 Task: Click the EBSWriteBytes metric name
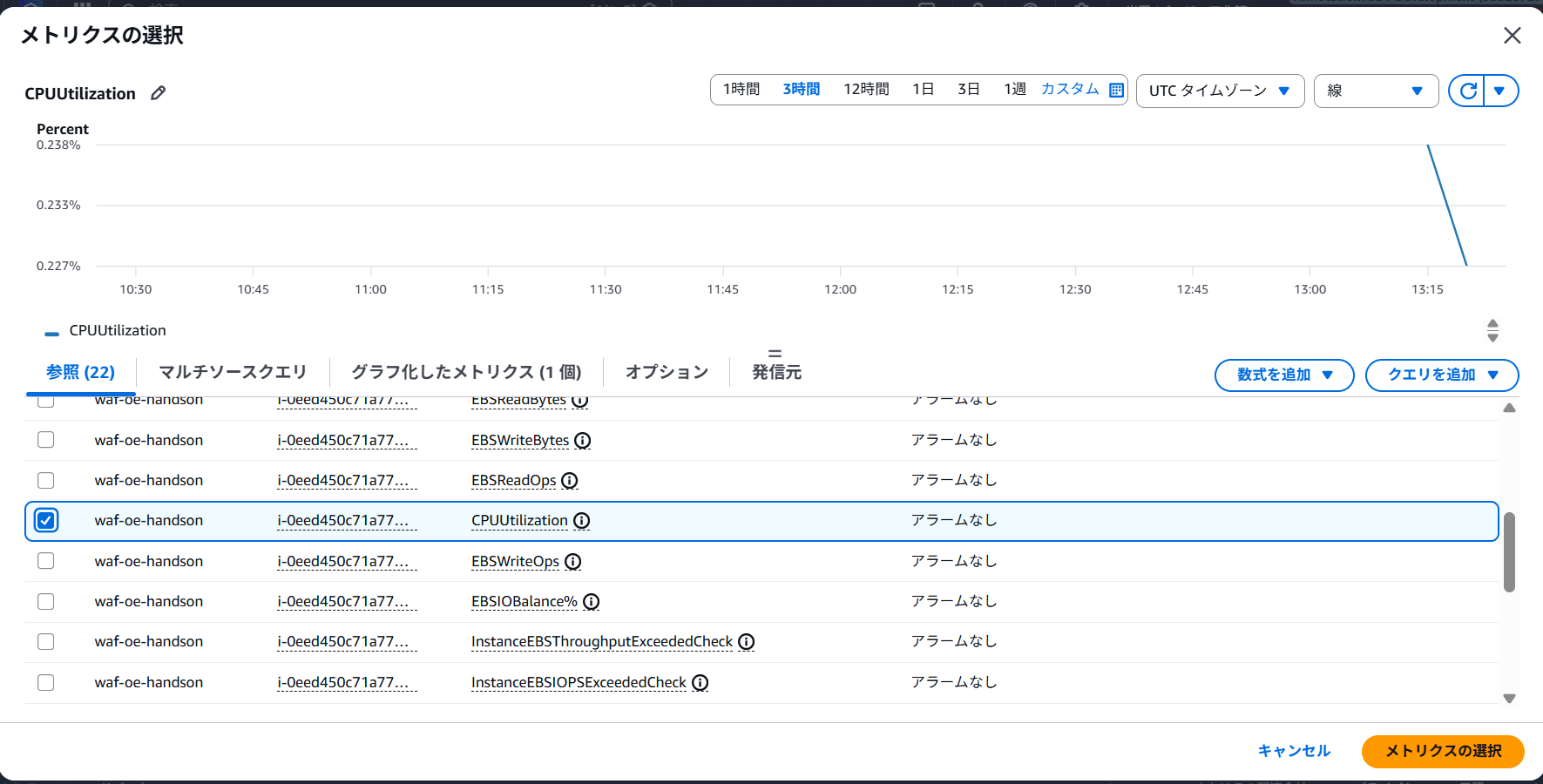[520, 440]
